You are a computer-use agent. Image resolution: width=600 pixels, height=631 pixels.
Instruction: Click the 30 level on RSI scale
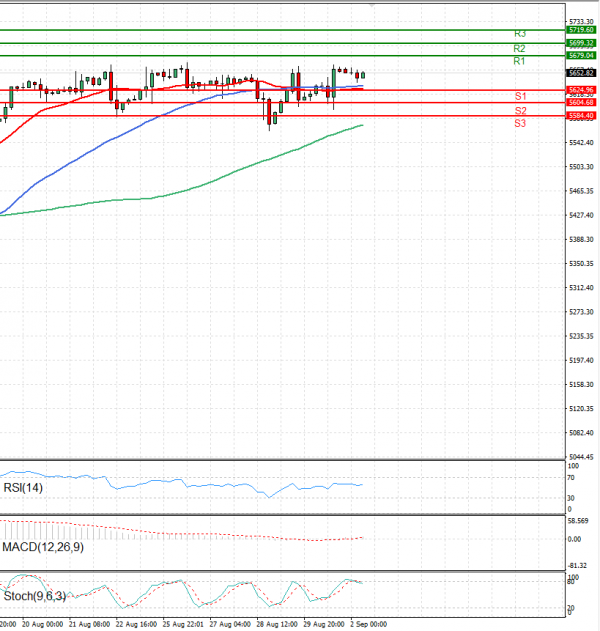(x=571, y=498)
